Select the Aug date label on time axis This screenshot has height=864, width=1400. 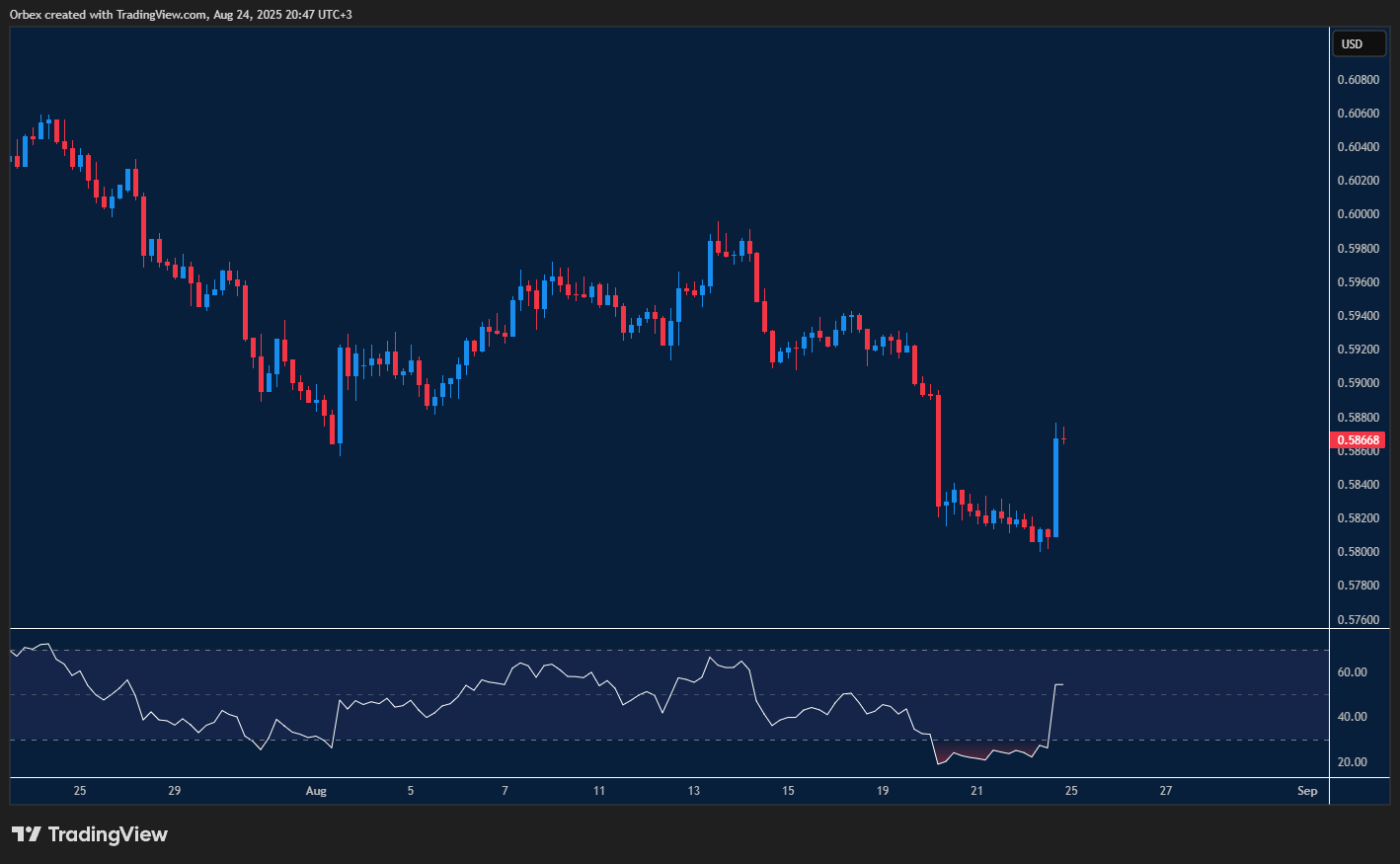point(316,791)
